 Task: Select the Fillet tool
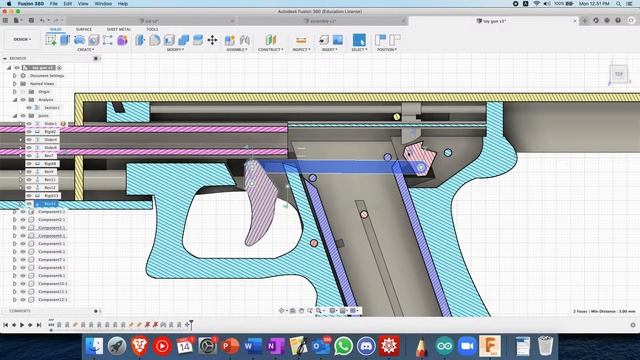click(x=155, y=40)
